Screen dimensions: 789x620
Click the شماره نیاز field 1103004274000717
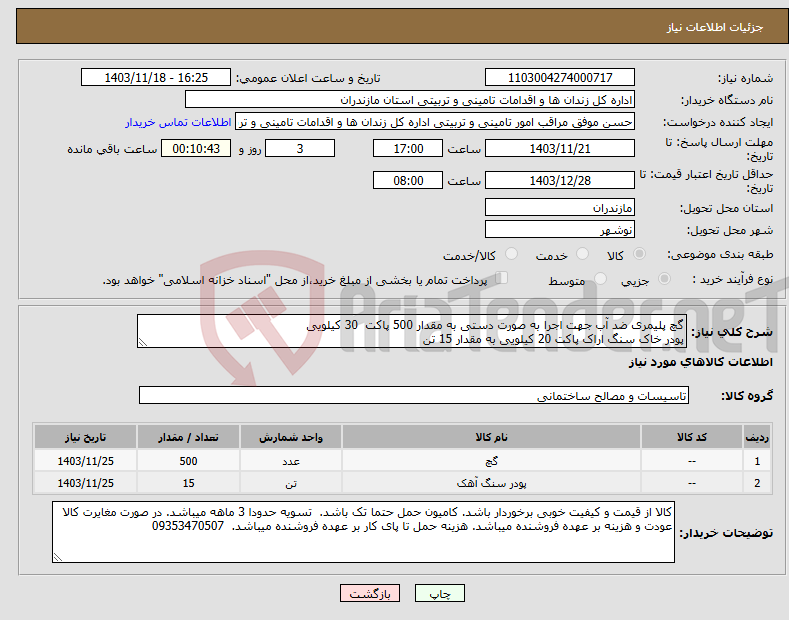tap(560, 78)
